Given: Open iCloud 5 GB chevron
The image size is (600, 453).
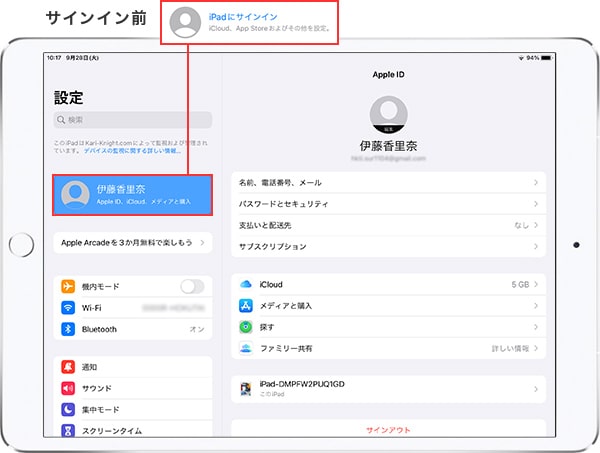Looking at the screenshot, I should [x=536, y=284].
